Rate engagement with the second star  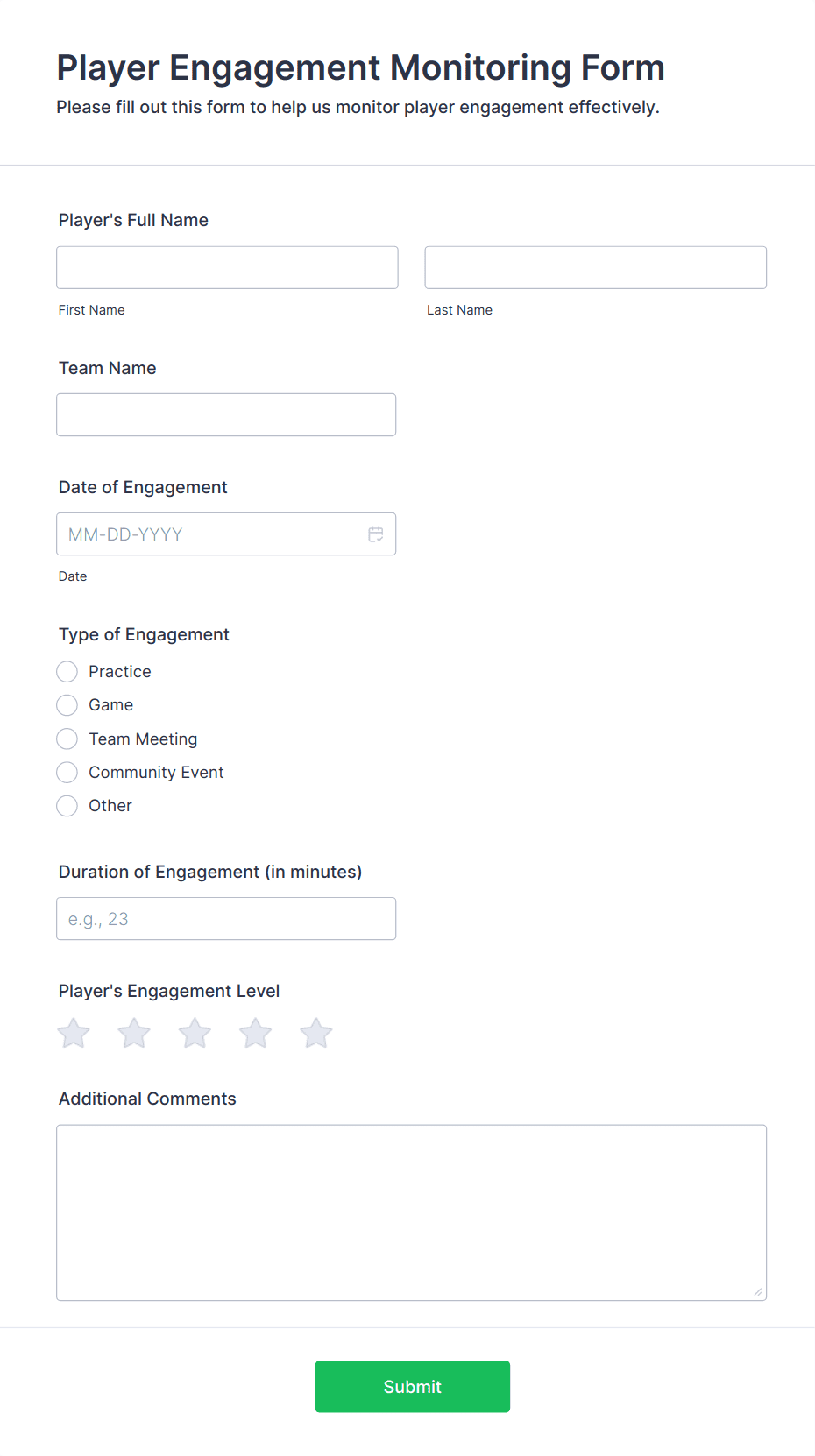point(134,1034)
